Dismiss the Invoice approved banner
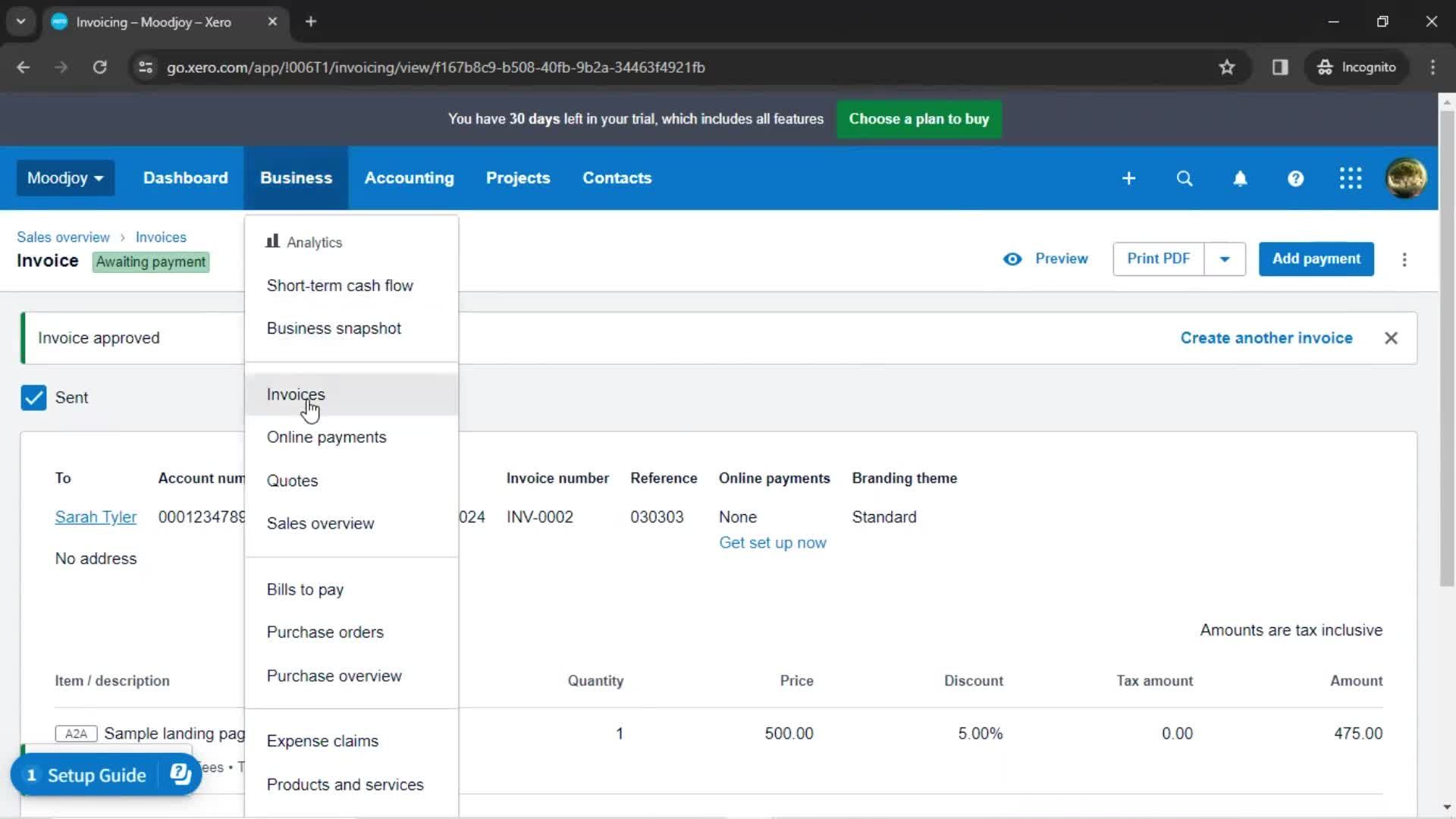This screenshot has width=1456, height=819. point(1391,338)
